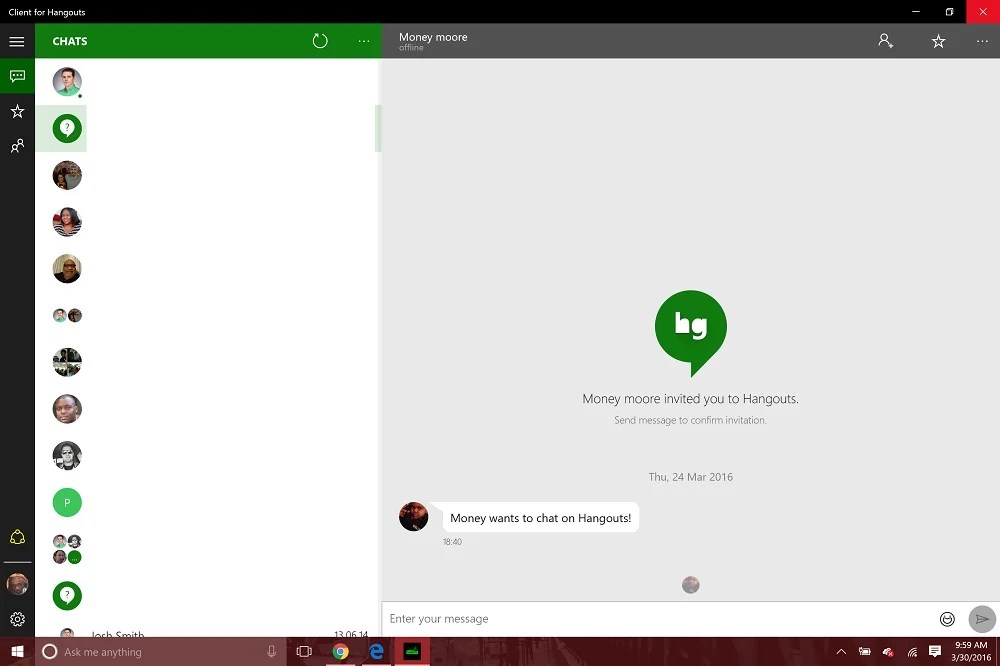Open chat with man wearing glasses on orange background

point(67,269)
